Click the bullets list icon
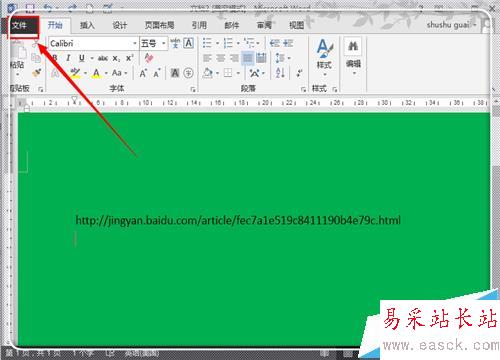The width and height of the screenshot is (500, 360). (207, 43)
